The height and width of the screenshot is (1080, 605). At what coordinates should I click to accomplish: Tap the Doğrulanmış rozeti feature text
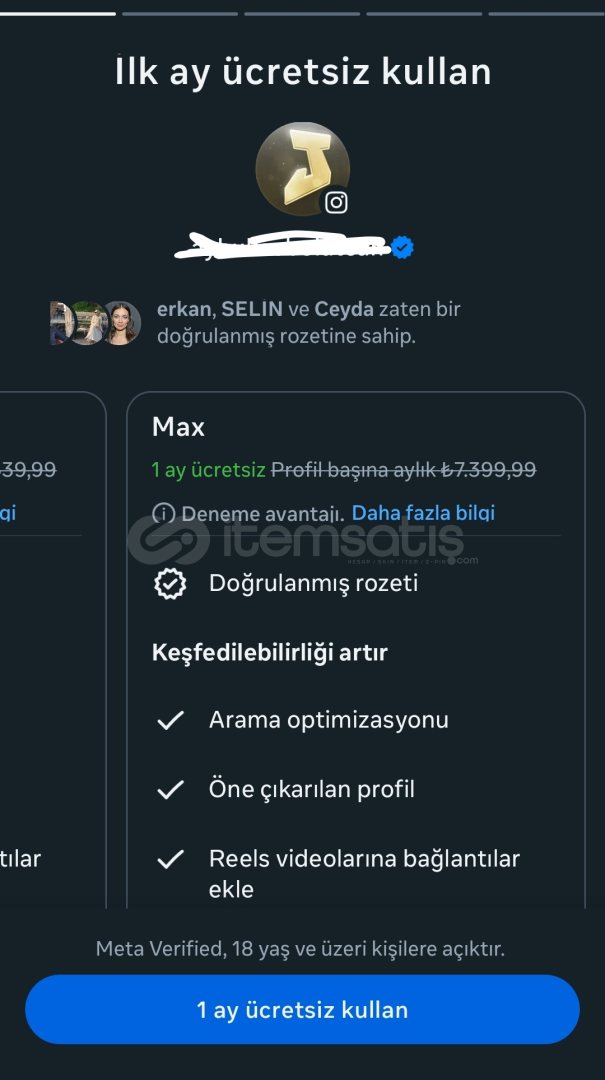coord(313,584)
